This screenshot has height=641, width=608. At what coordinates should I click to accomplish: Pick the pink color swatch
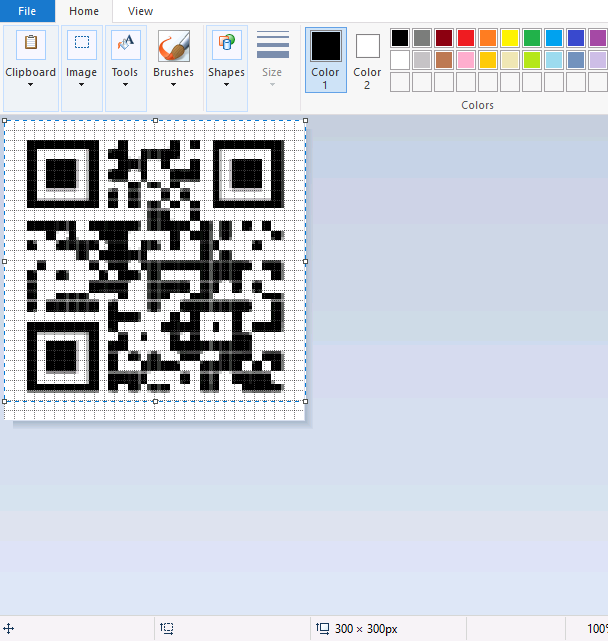pyautogui.click(x=466, y=60)
